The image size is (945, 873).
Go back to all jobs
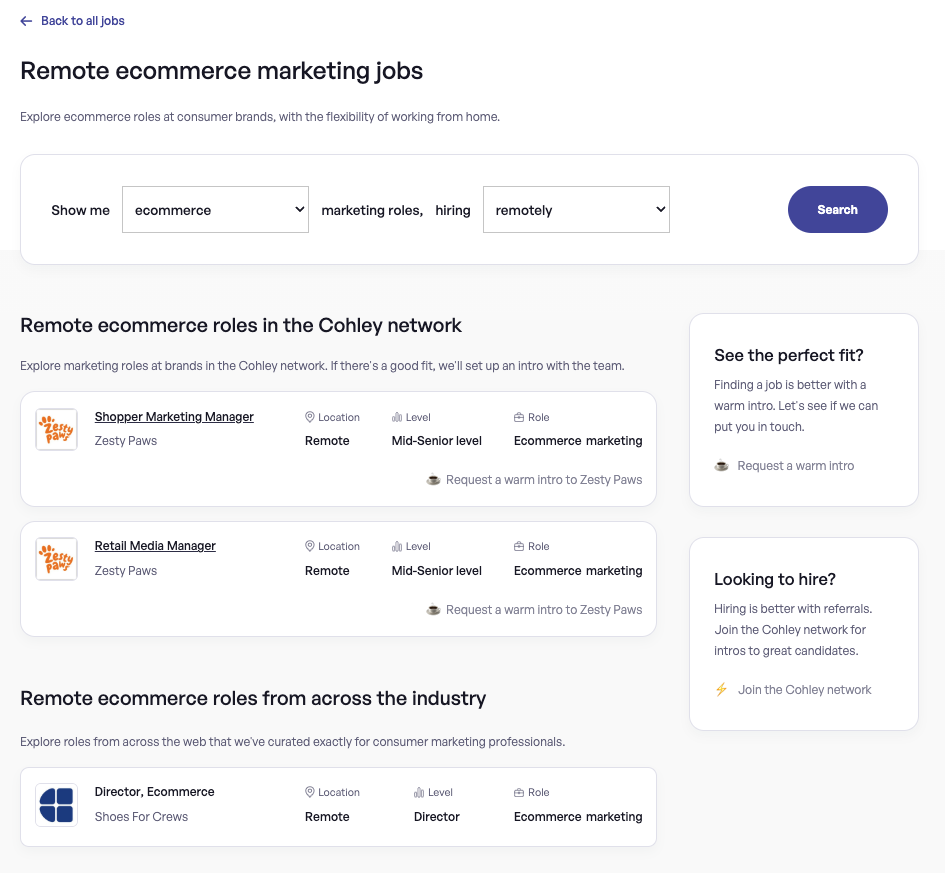coord(82,21)
